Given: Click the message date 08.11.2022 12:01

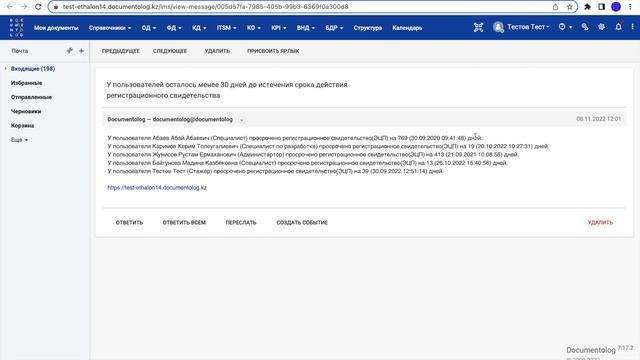Looking at the screenshot, I should (x=598, y=119).
